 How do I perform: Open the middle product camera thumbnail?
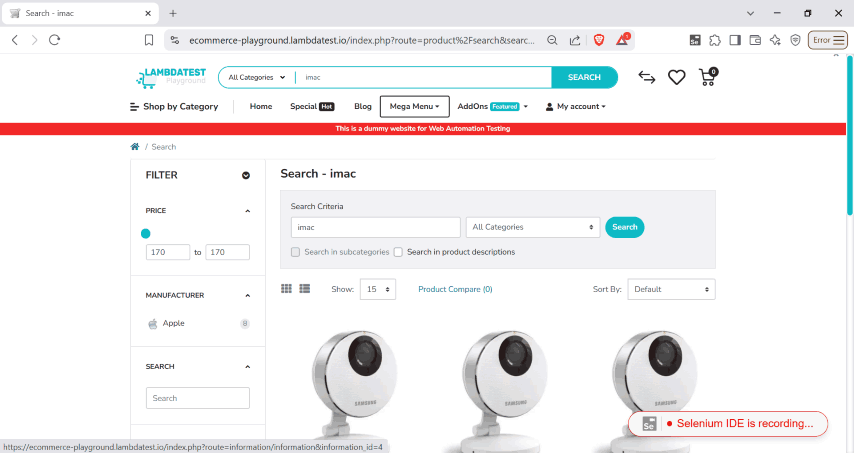click(x=504, y=390)
